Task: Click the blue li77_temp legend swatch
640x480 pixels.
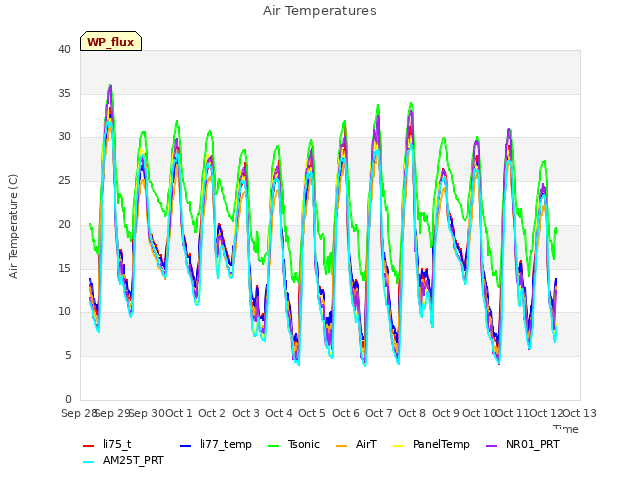Action: tap(186, 445)
